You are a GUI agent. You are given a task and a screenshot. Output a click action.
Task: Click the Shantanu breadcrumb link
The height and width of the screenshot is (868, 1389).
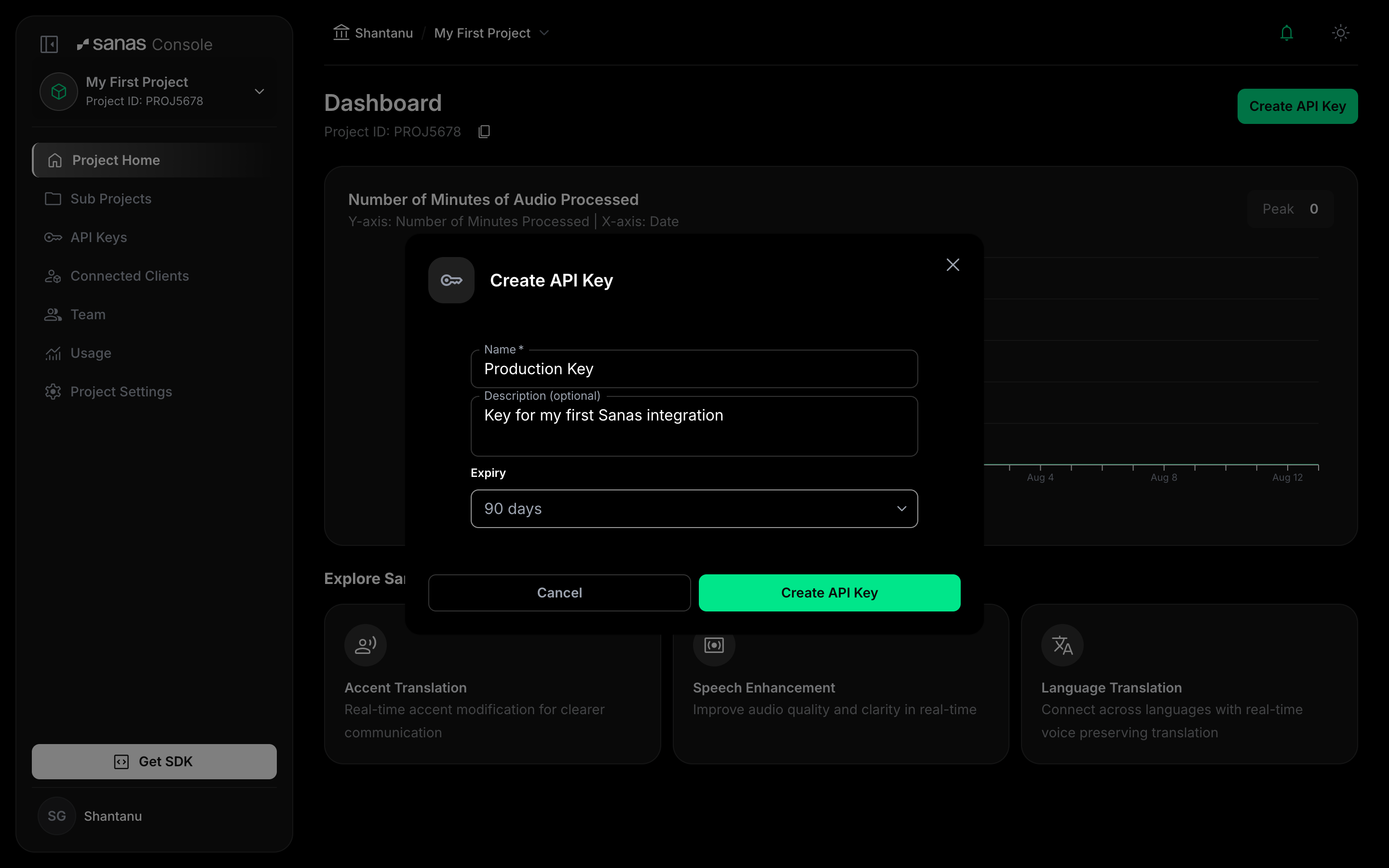click(383, 33)
